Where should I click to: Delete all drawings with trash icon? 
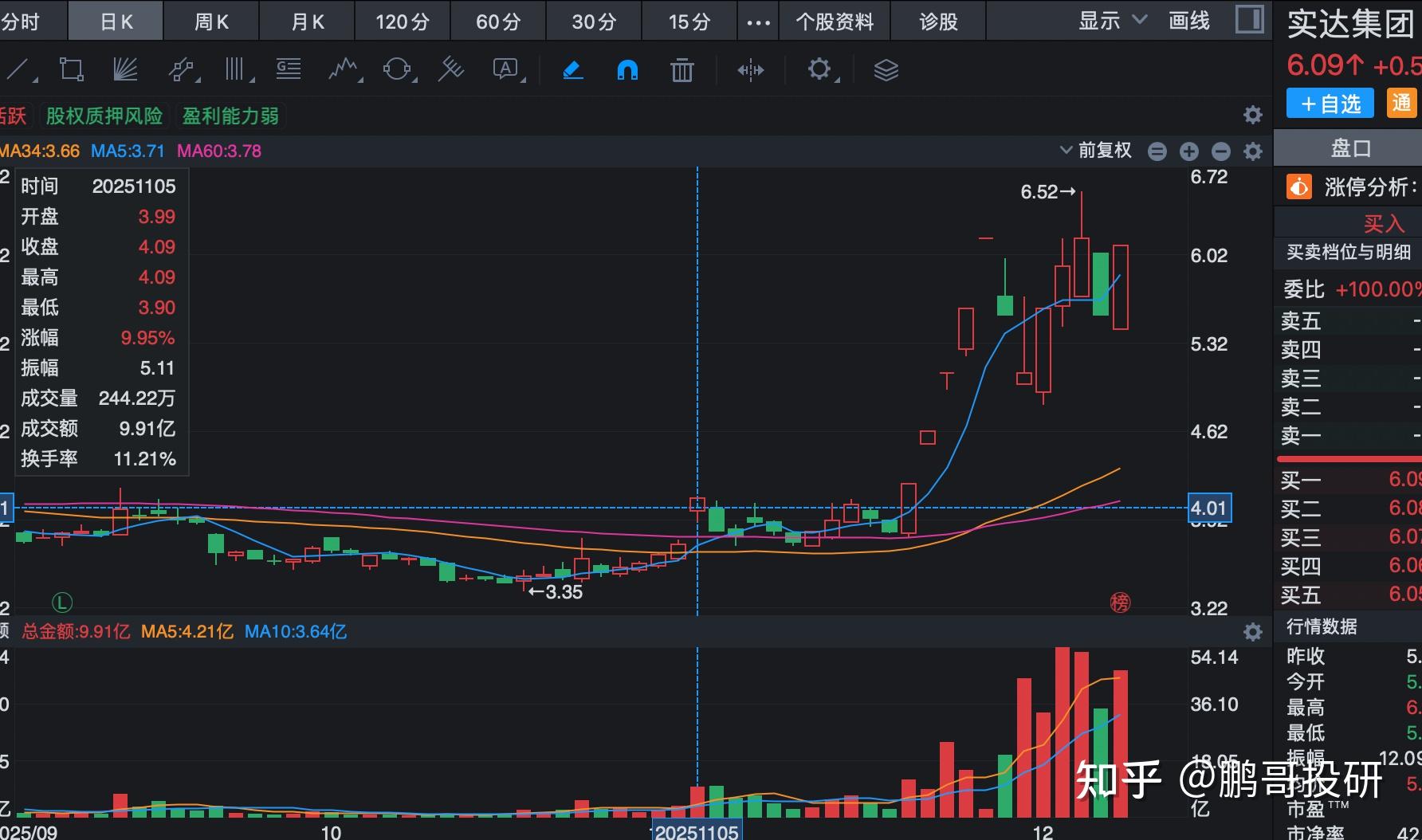tap(682, 70)
